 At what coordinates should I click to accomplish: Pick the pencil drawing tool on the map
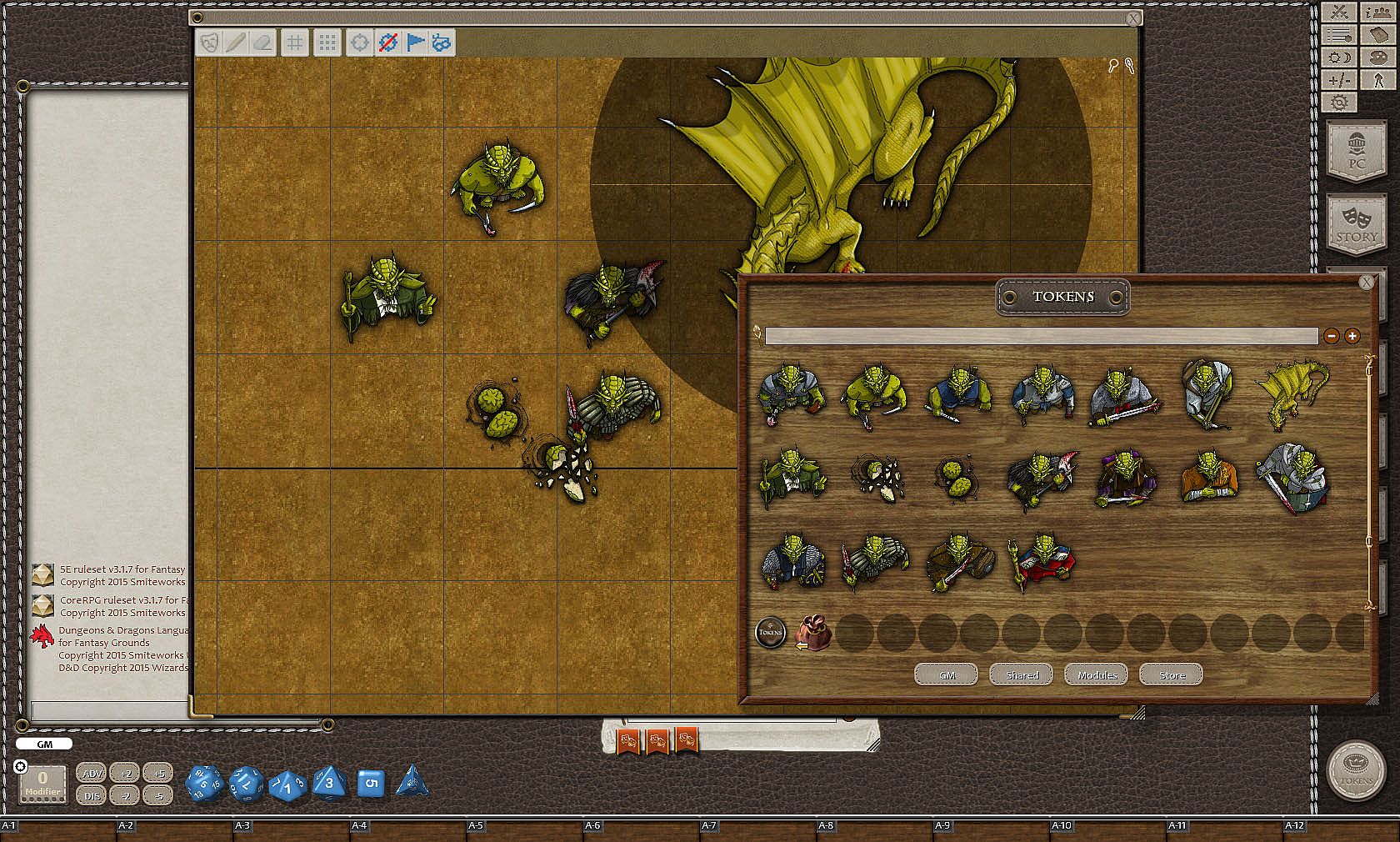click(x=236, y=43)
